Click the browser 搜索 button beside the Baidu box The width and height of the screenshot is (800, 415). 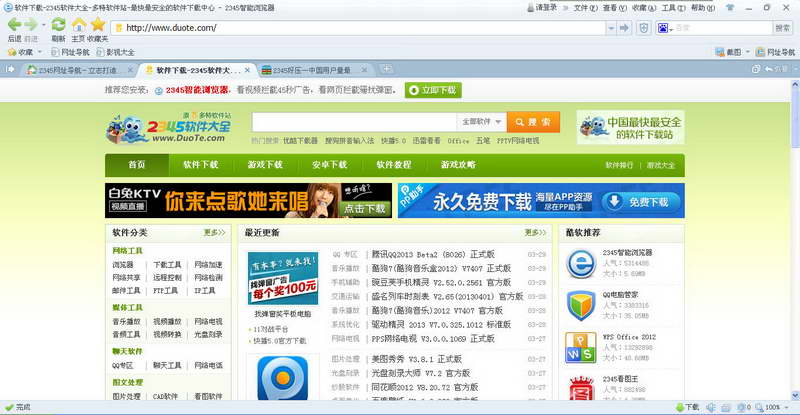click(783, 28)
